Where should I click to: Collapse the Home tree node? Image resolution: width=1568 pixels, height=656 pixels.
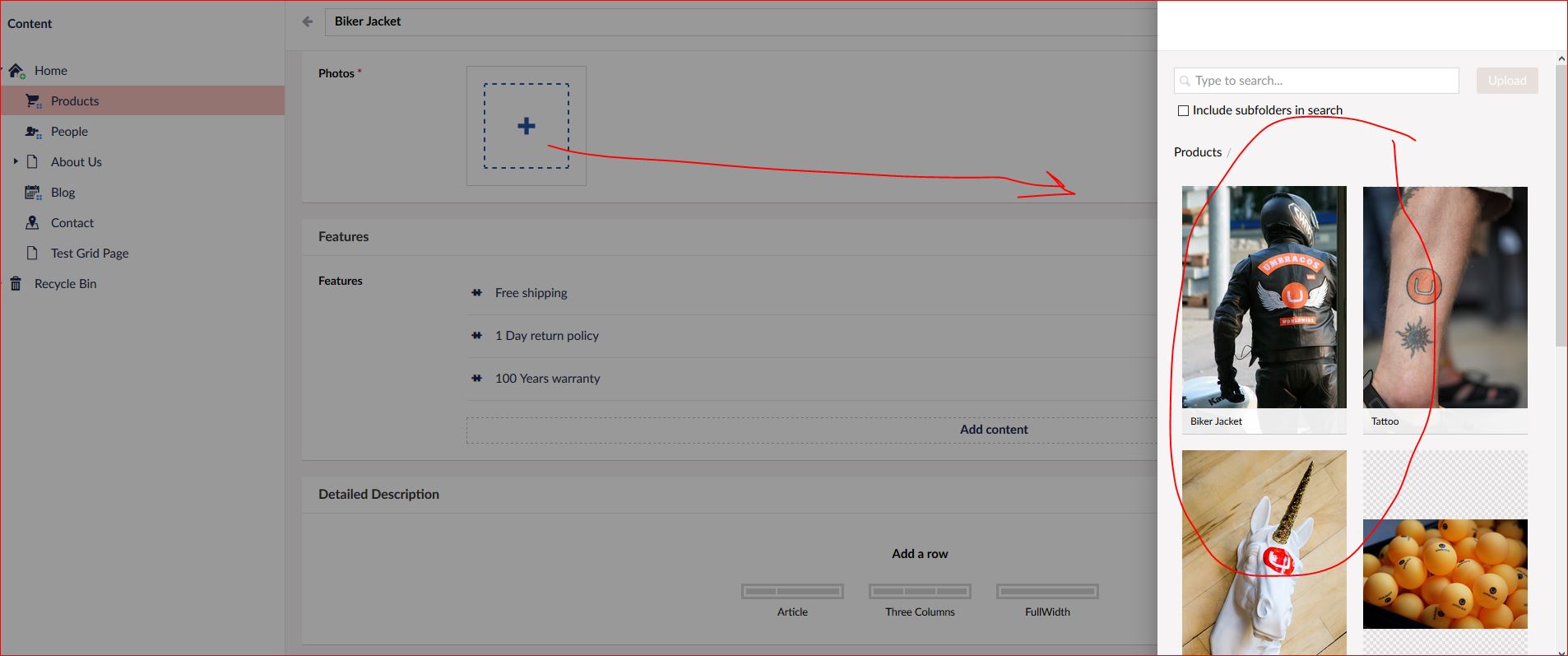point(2,70)
